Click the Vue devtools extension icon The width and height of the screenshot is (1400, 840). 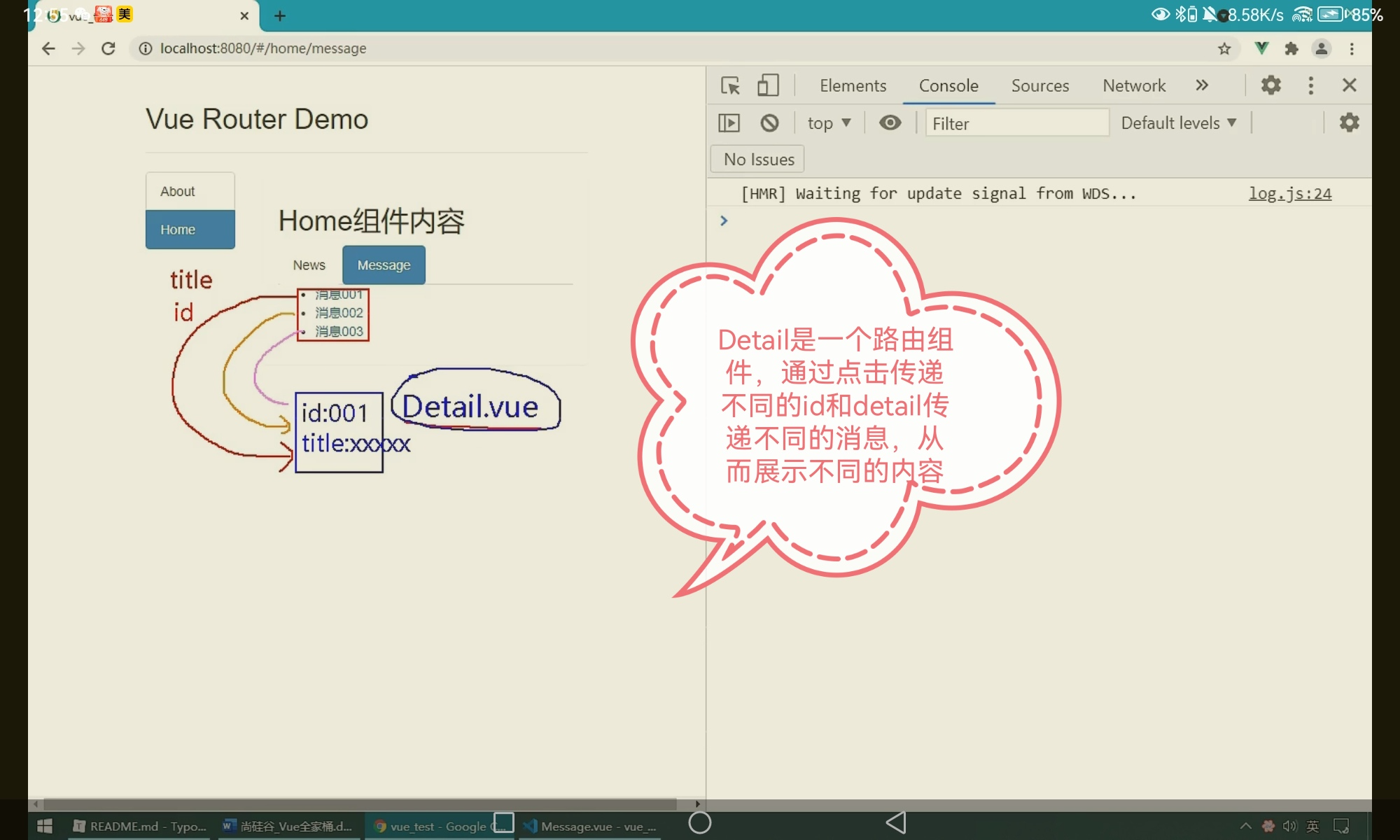[x=1261, y=48]
